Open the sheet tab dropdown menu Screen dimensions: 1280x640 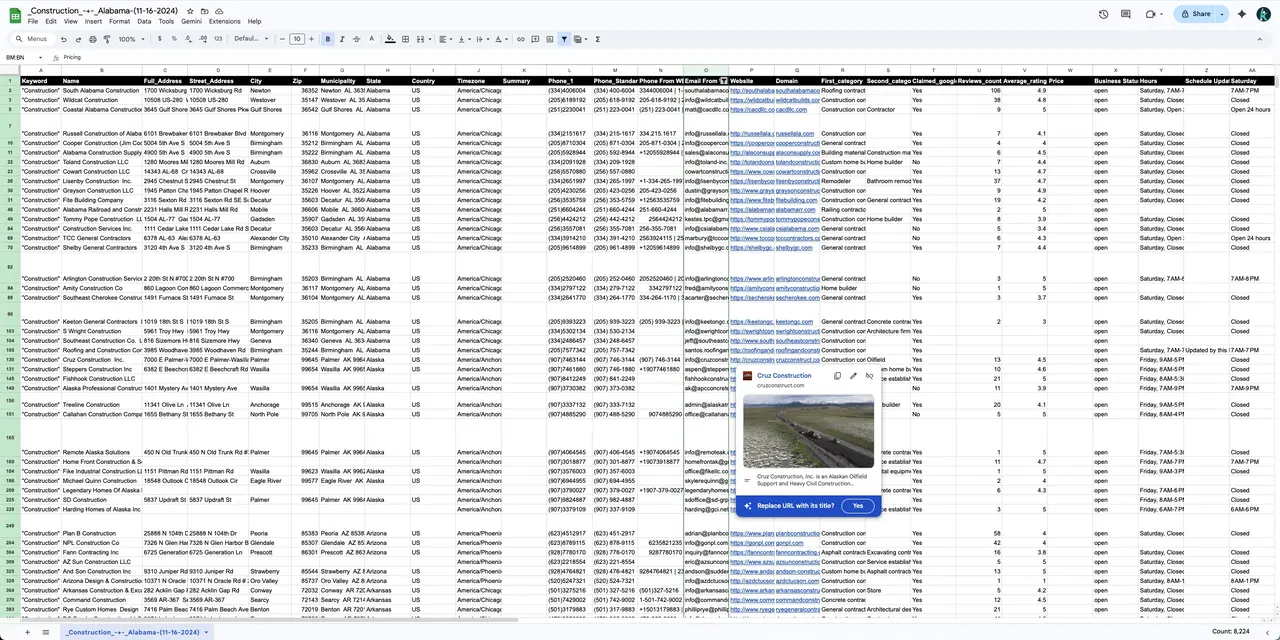coord(206,632)
